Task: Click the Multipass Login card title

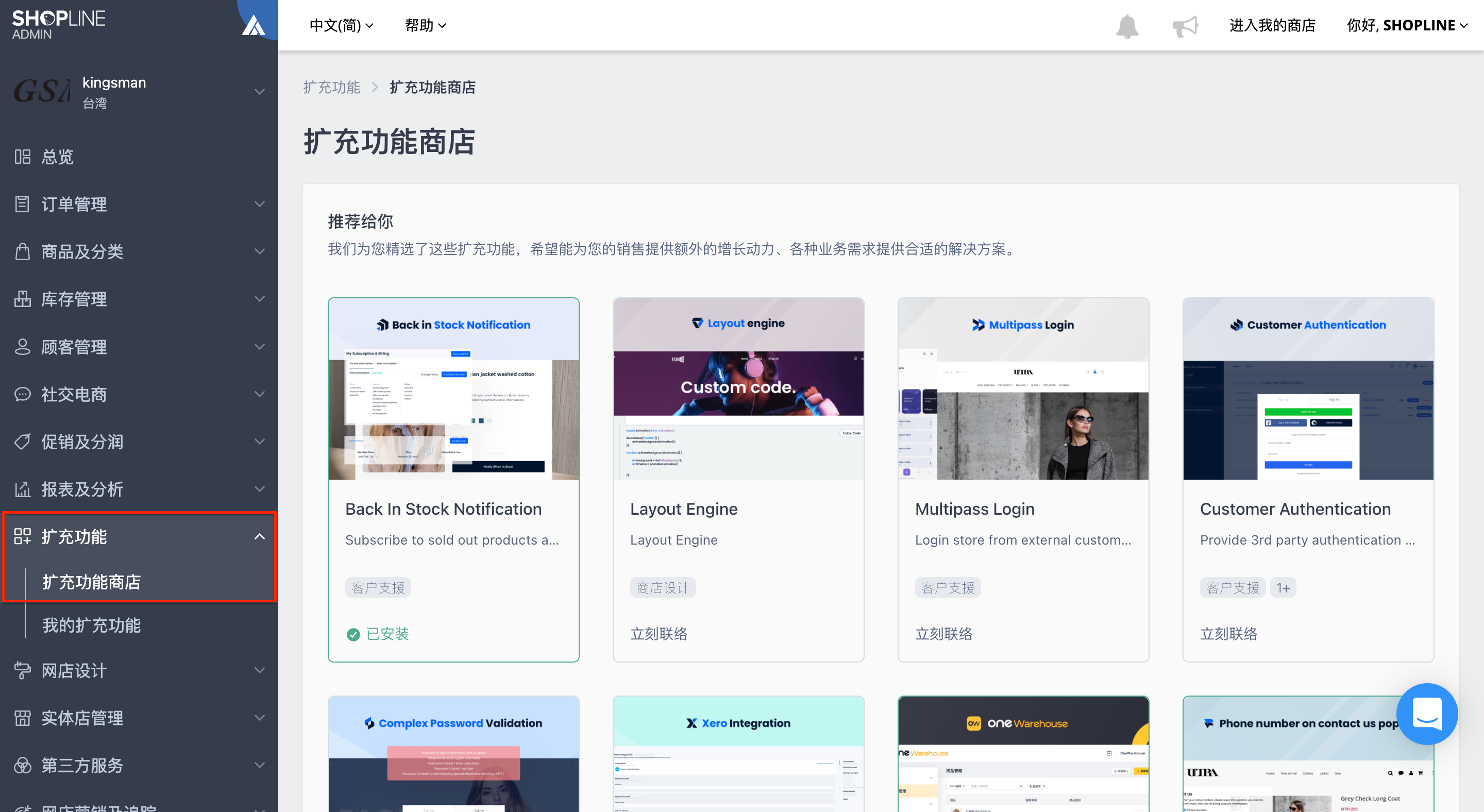Action: point(975,509)
